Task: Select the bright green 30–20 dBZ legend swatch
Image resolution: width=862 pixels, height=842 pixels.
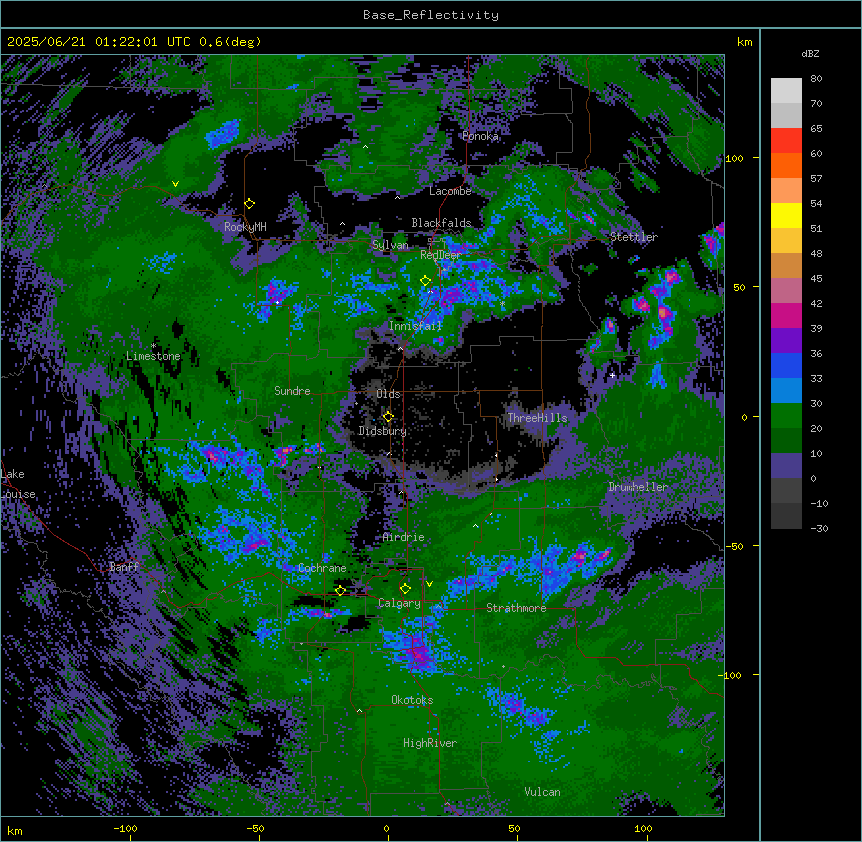Action: 786,416
